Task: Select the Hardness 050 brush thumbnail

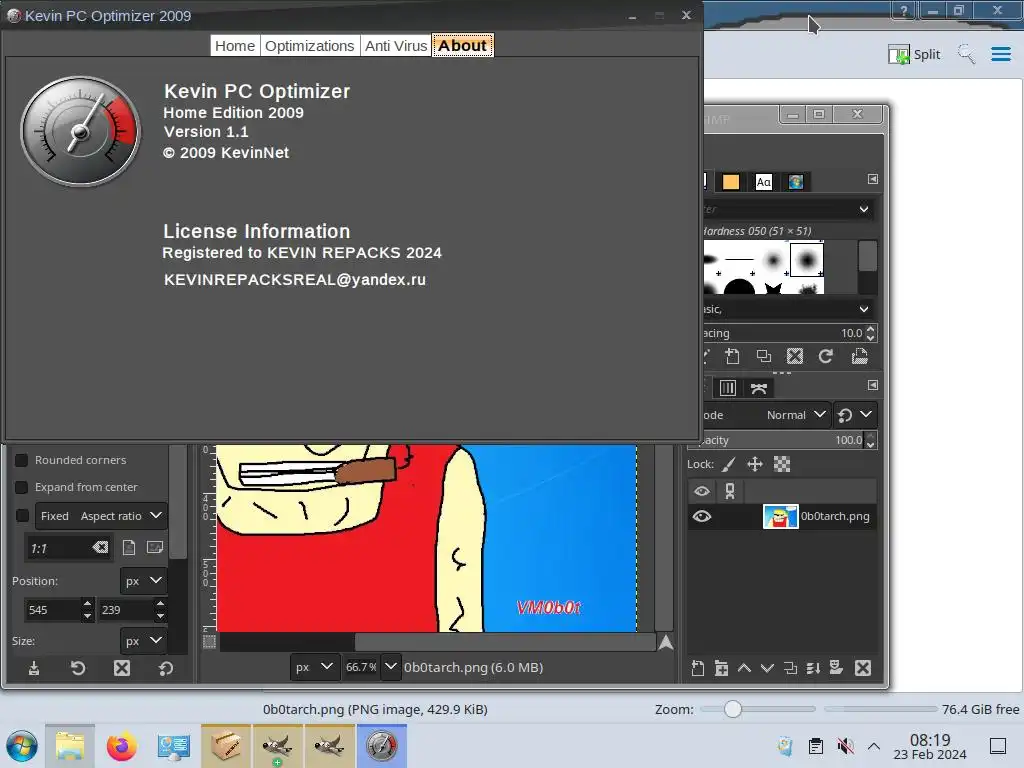Action: 807,259
